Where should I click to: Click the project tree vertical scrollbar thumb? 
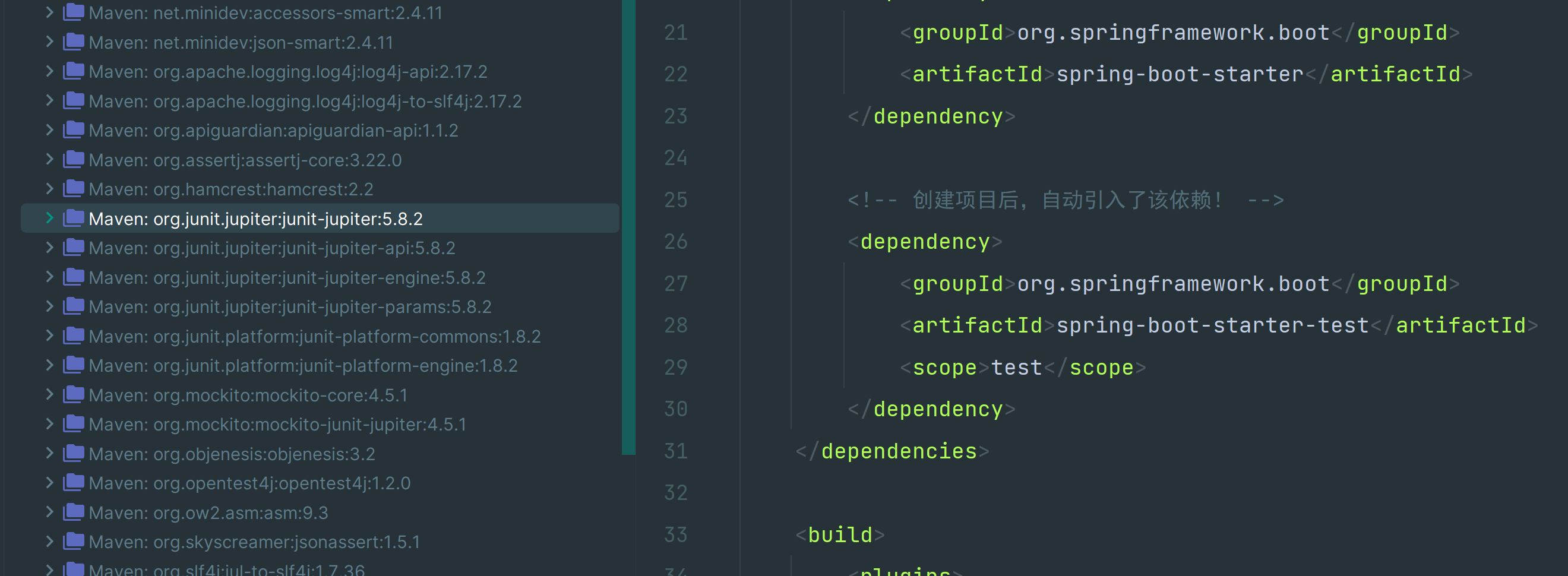[629, 226]
